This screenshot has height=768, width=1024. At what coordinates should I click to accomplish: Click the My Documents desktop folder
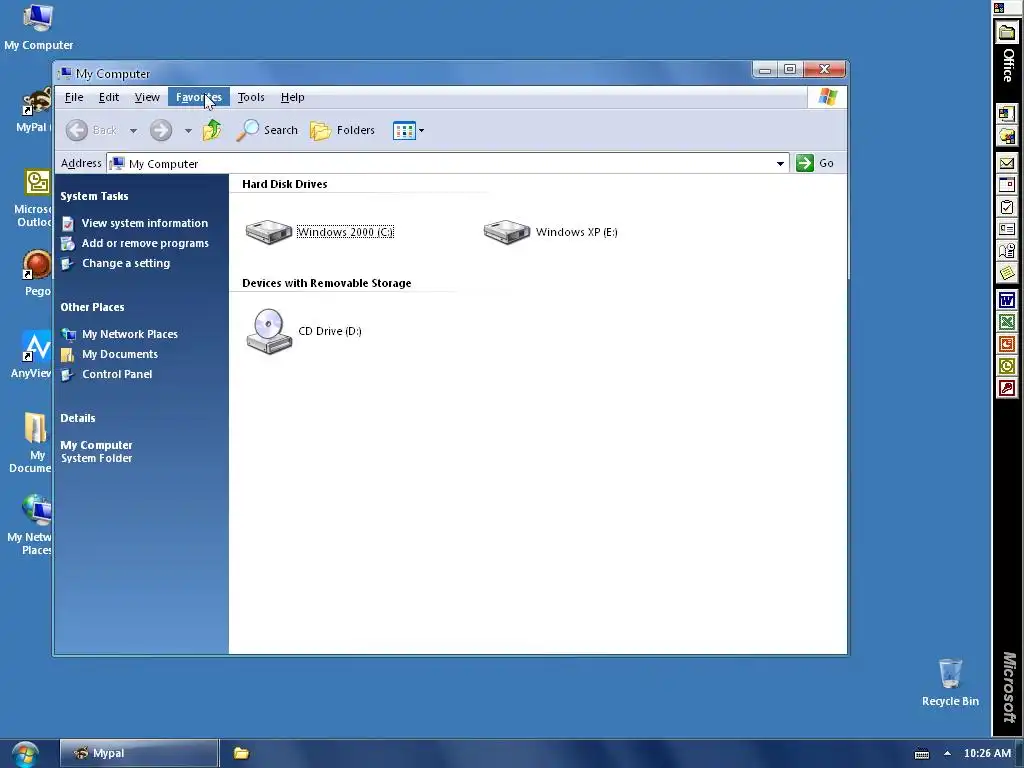[x=33, y=443]
